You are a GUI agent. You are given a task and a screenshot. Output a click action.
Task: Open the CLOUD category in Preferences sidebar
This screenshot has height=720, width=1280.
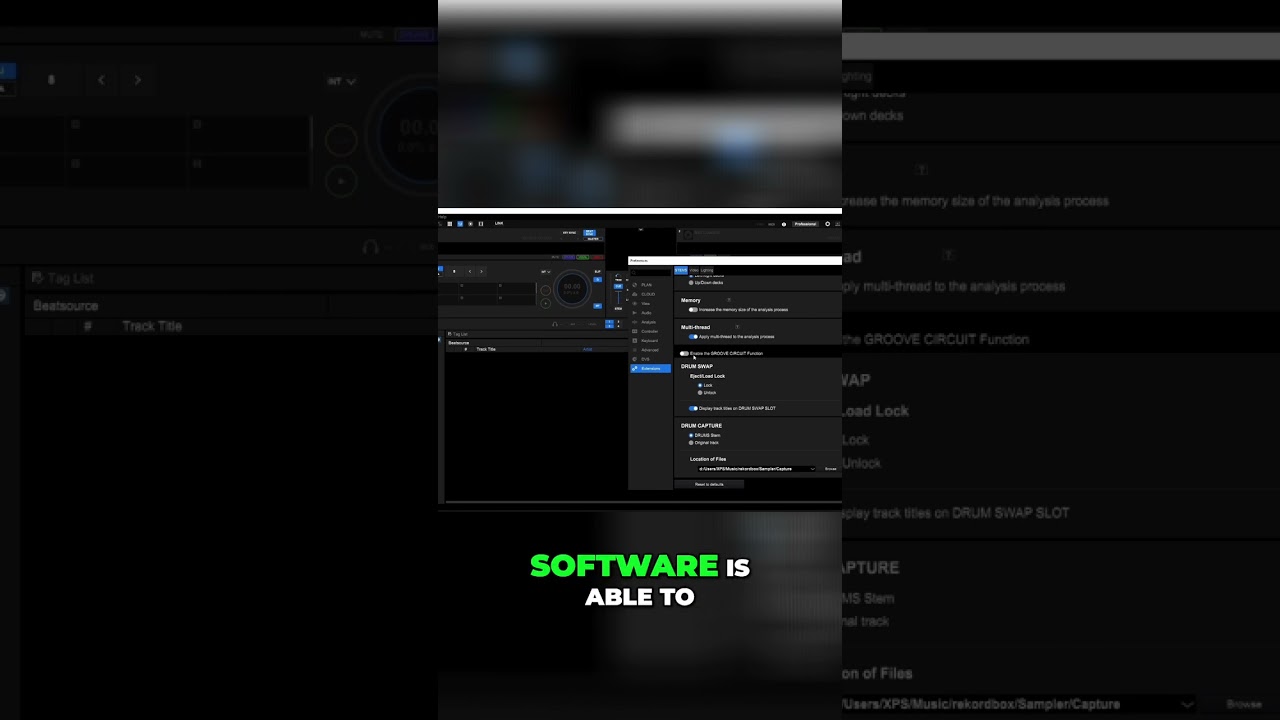(651, 294)
